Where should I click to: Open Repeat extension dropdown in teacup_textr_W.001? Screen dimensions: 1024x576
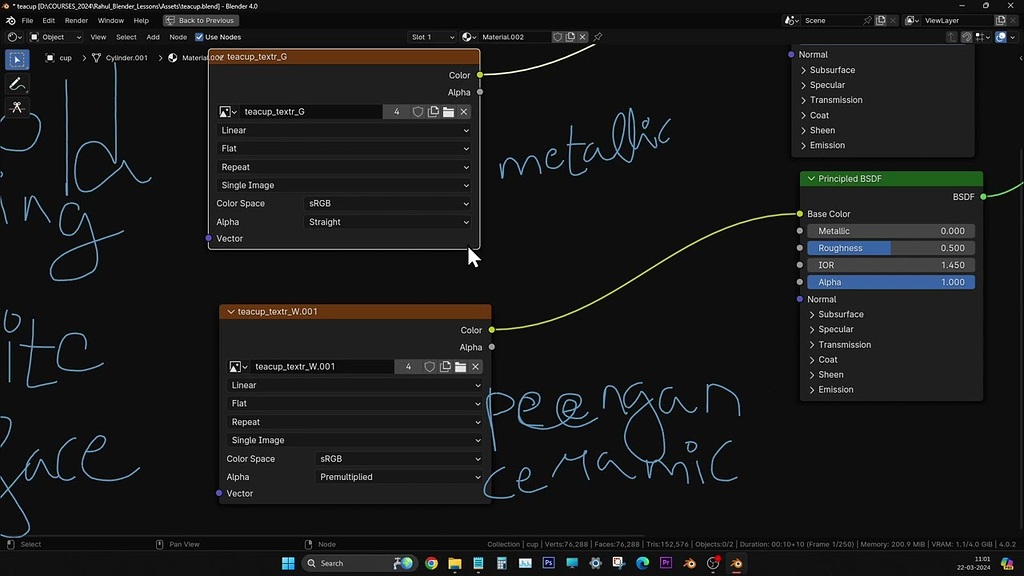click(x=356, y=422)
